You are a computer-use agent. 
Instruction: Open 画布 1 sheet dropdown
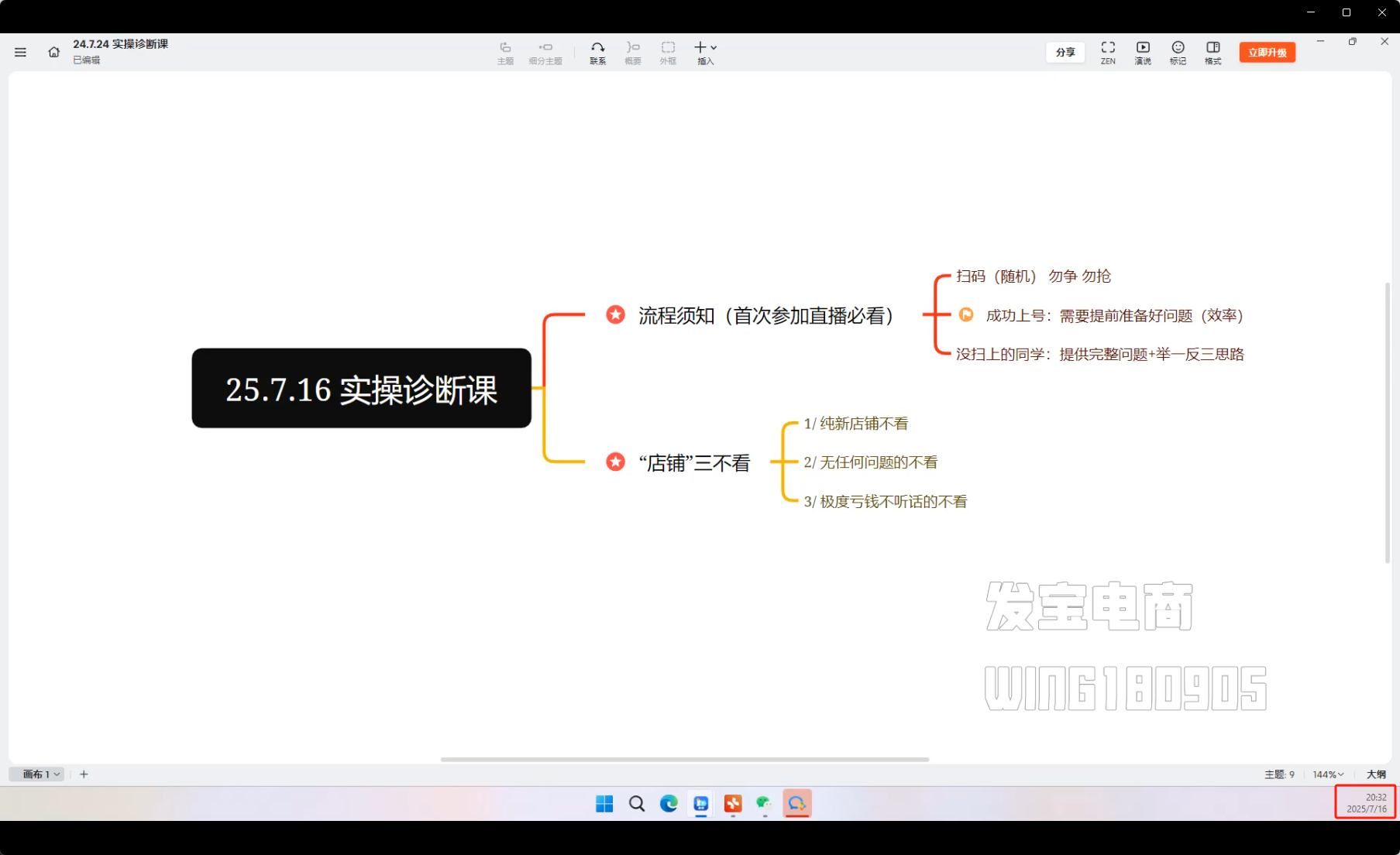point(40,774)
